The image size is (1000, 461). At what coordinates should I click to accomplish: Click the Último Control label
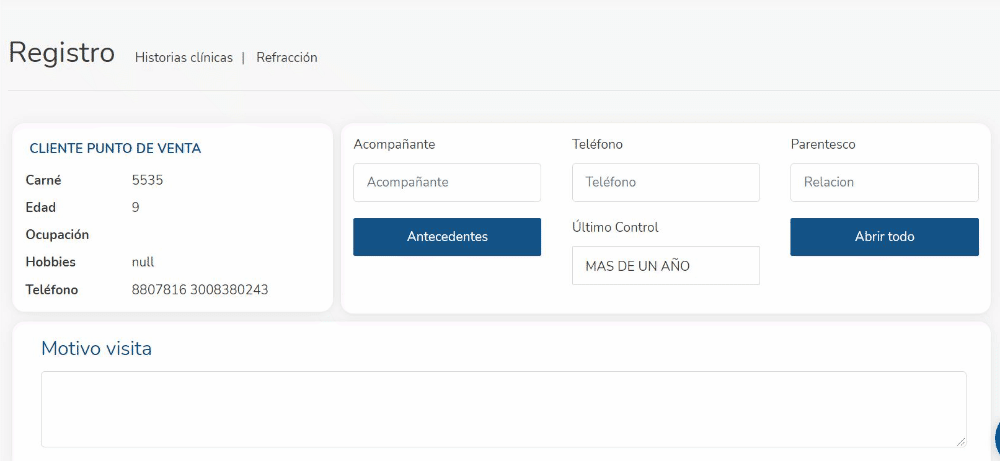615,227
